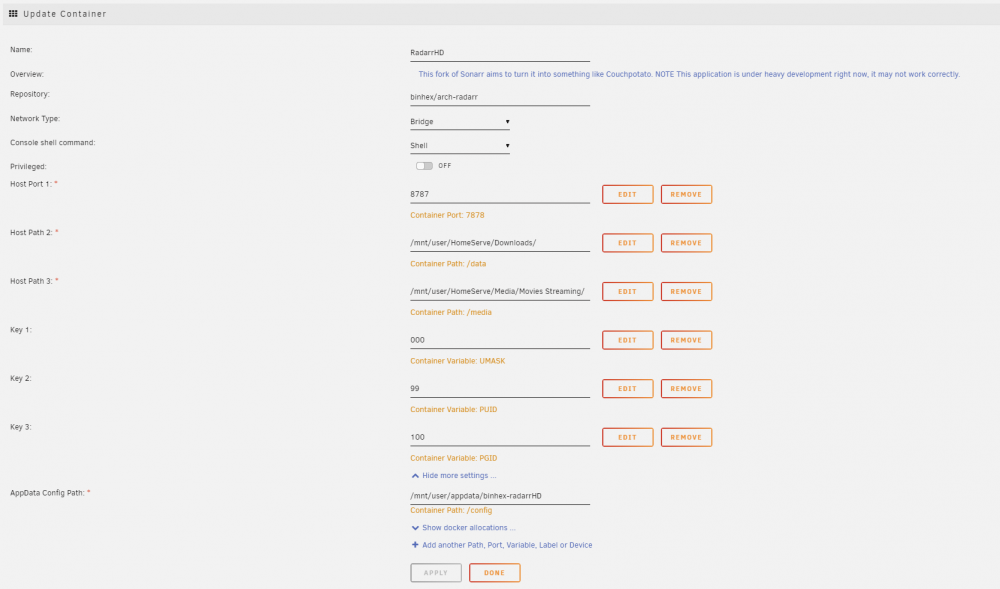Click the Update Container heading
The width and height of the screenshot is (1000, 589).
[x=64, y=13]
